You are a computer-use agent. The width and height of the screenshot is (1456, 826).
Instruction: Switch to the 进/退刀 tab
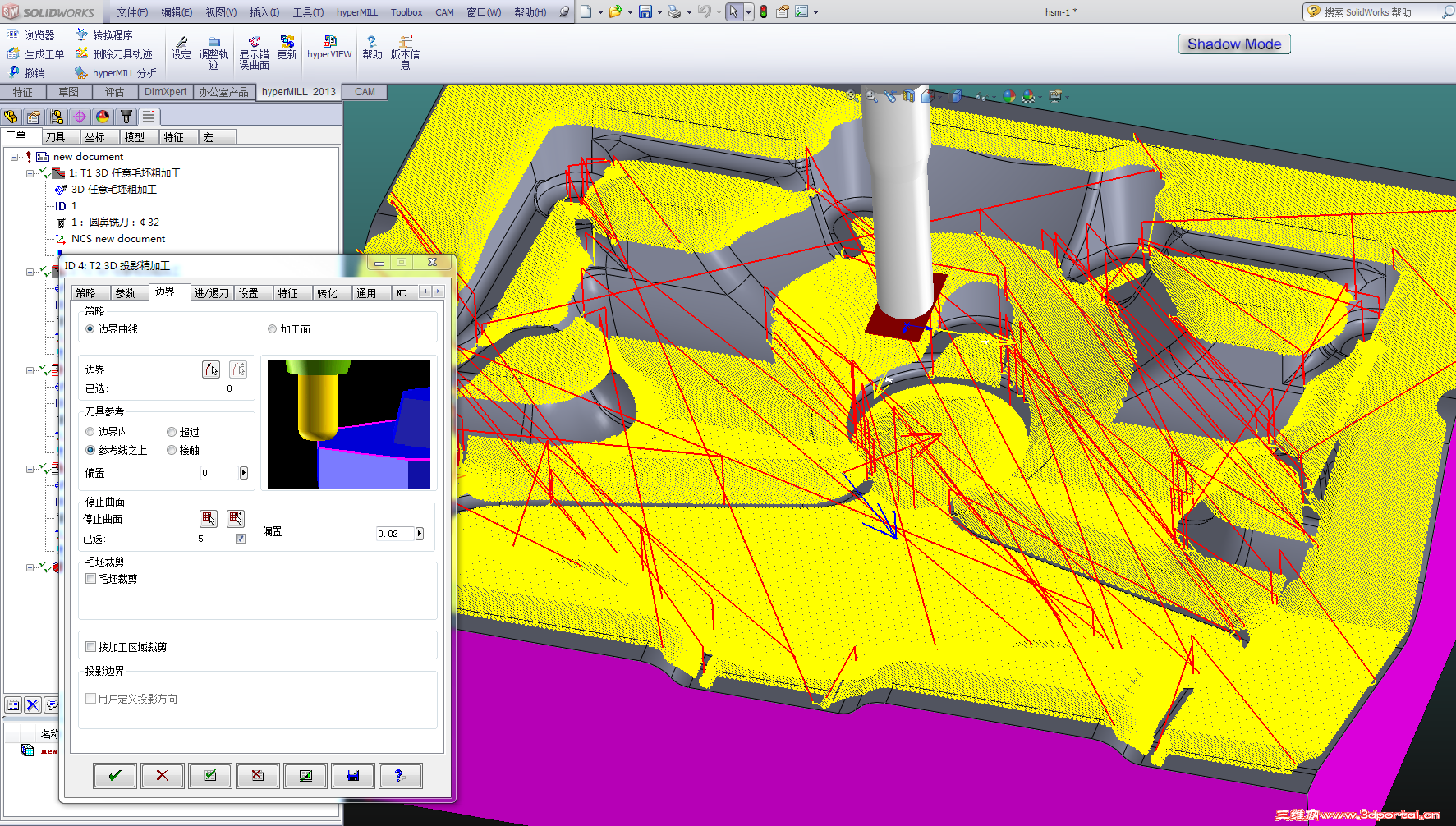coord(211,293)
